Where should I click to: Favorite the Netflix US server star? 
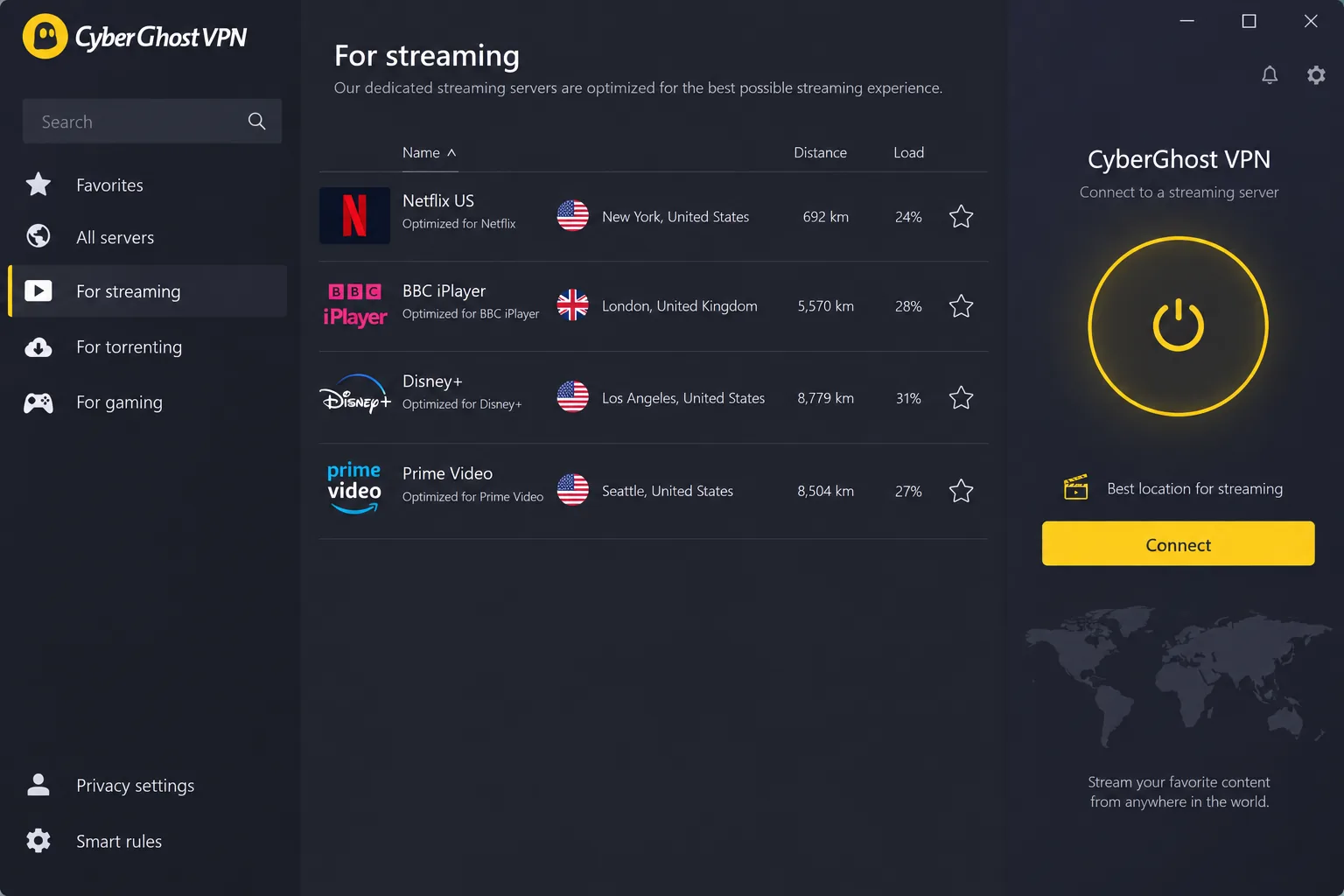(961, 216)
